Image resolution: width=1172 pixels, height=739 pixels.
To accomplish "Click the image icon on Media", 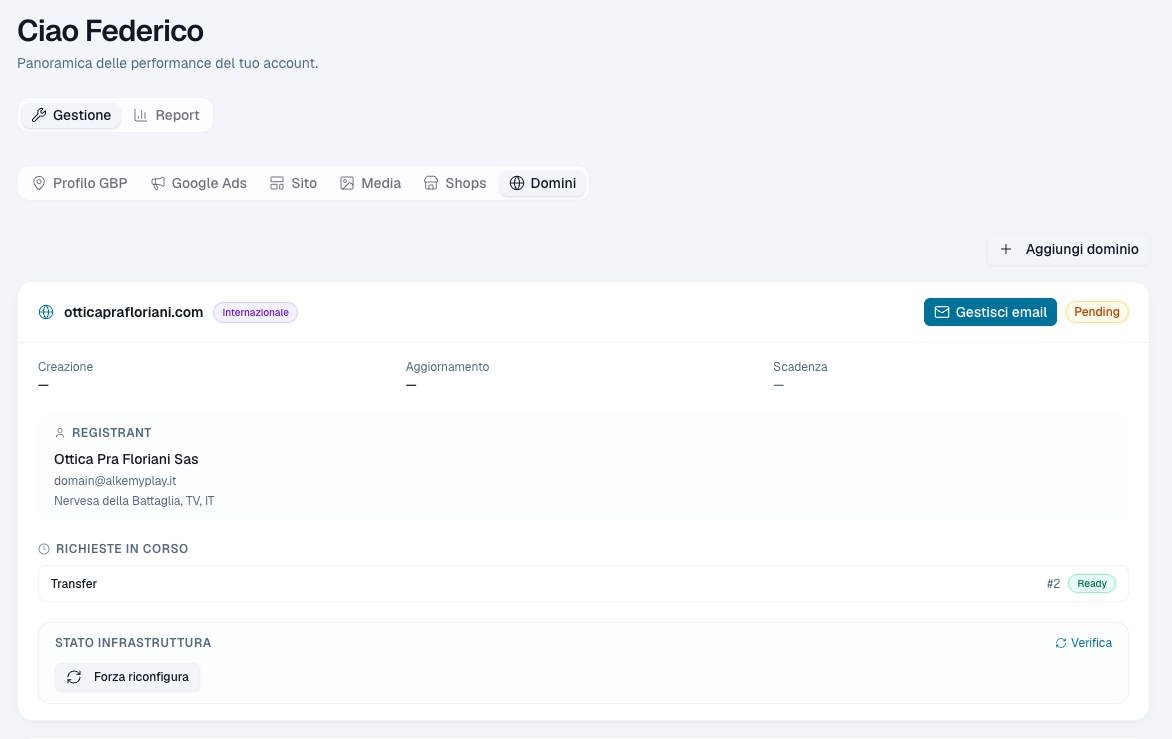I will click(x=347, y=183).
